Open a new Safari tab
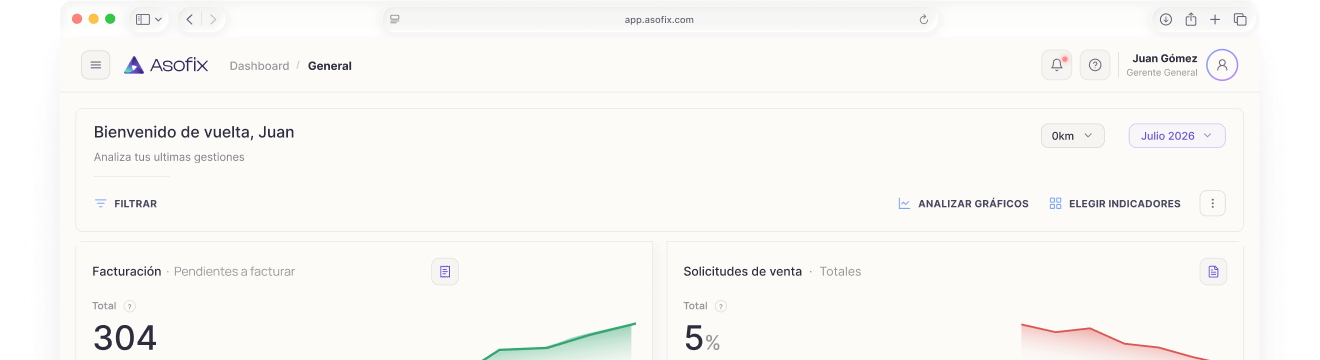Image resolution: width=1320 pixels, height=360 pixels. (1215, 19)
